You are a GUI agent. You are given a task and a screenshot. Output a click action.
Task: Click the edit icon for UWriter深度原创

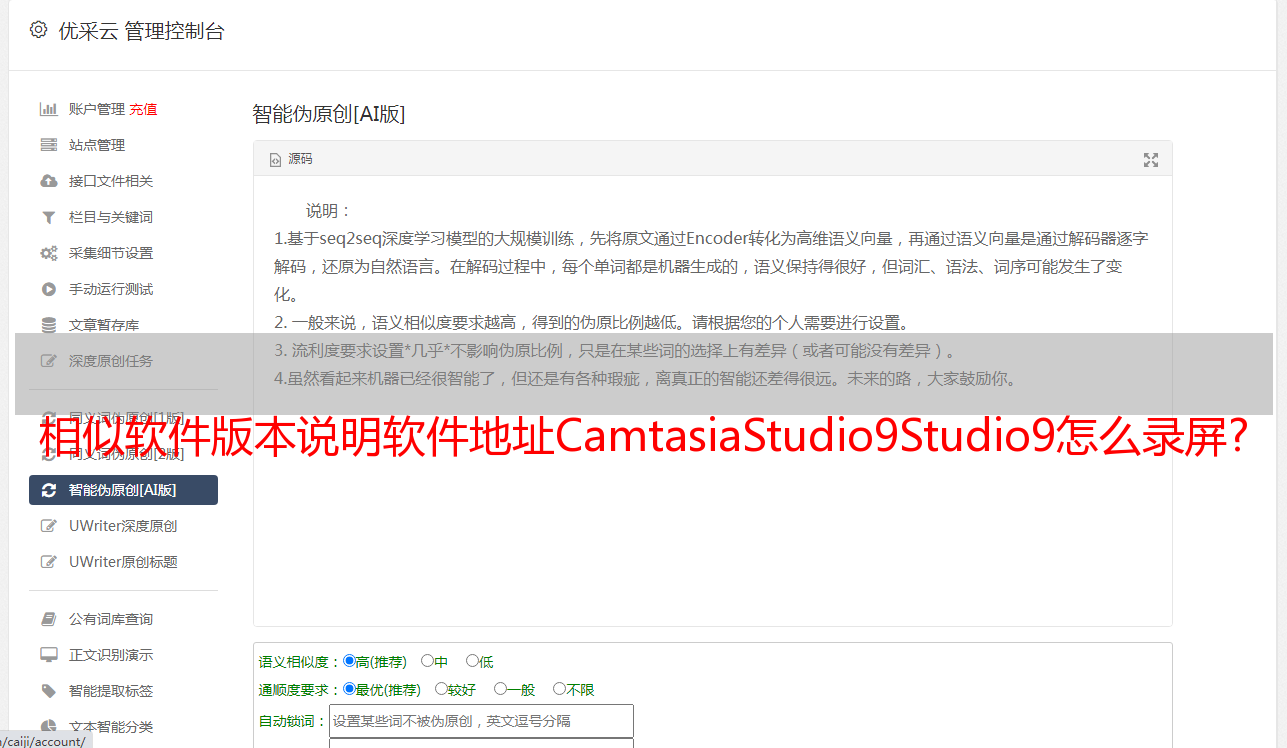click(x=48, y=526)
